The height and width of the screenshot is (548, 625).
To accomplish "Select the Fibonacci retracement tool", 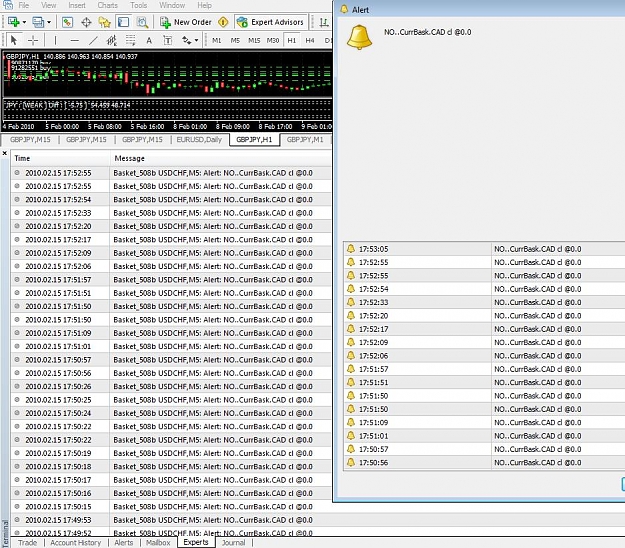I will (130, 40).
